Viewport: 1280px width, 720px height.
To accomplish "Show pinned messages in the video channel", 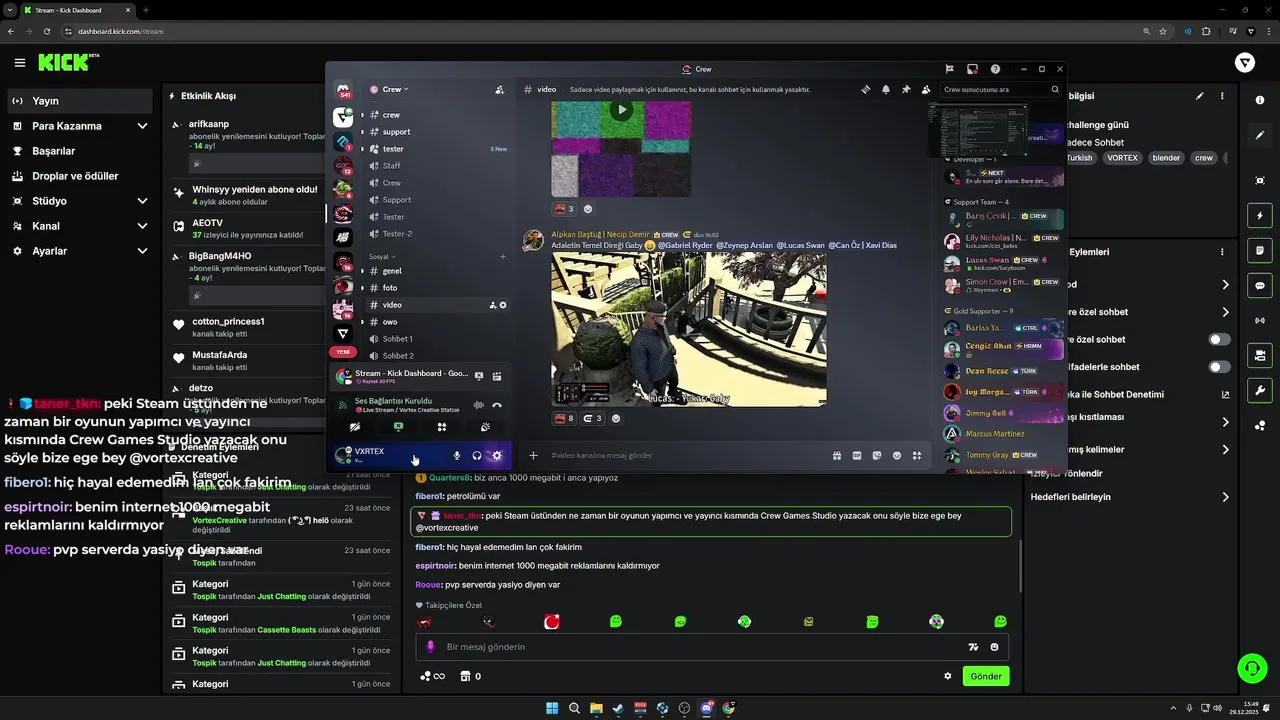I will click(906, 89).
